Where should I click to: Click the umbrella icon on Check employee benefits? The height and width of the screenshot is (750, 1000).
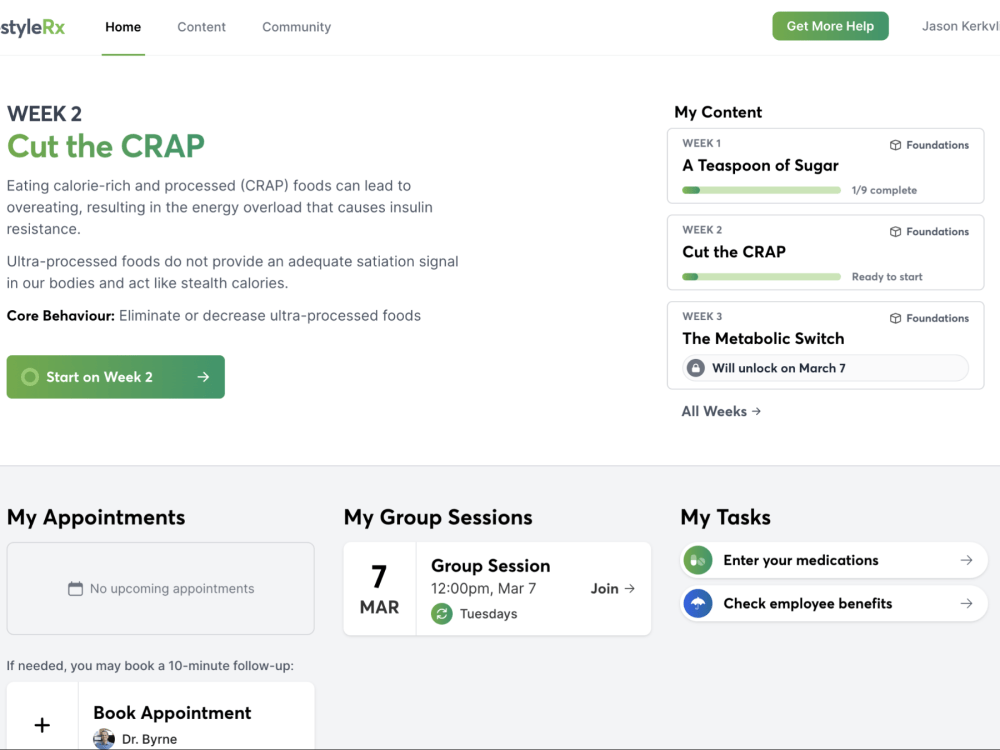(697, 603)
